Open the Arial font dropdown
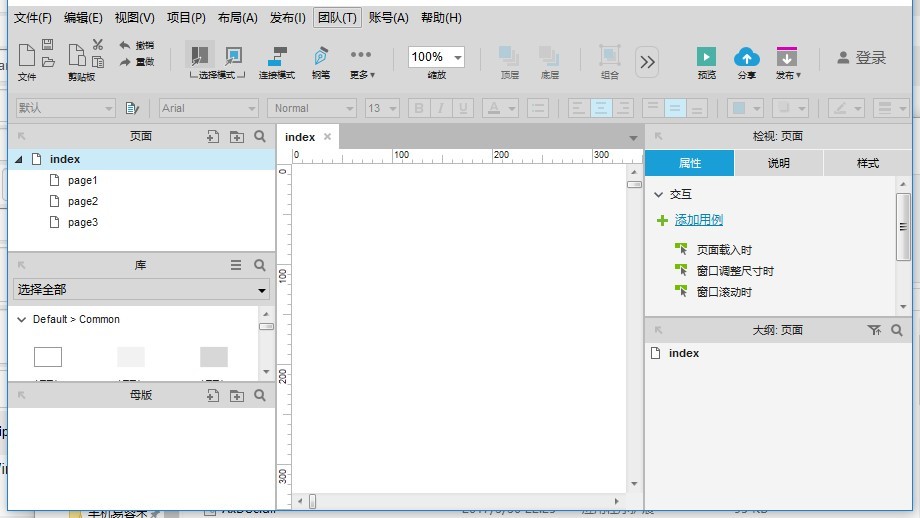 (x=209, y=108)
